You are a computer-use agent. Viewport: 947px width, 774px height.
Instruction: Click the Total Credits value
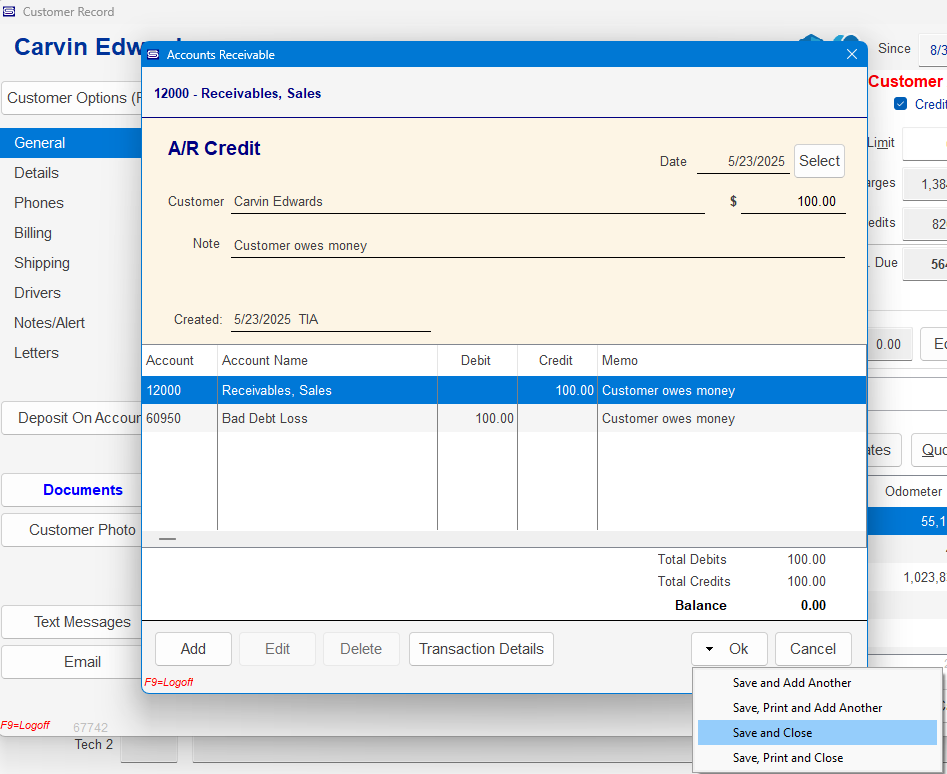click(806, 581)
